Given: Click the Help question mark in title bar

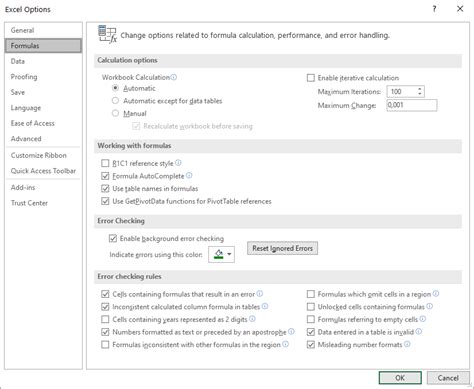Looking at the screenshot, I should [x=434, y=9].
